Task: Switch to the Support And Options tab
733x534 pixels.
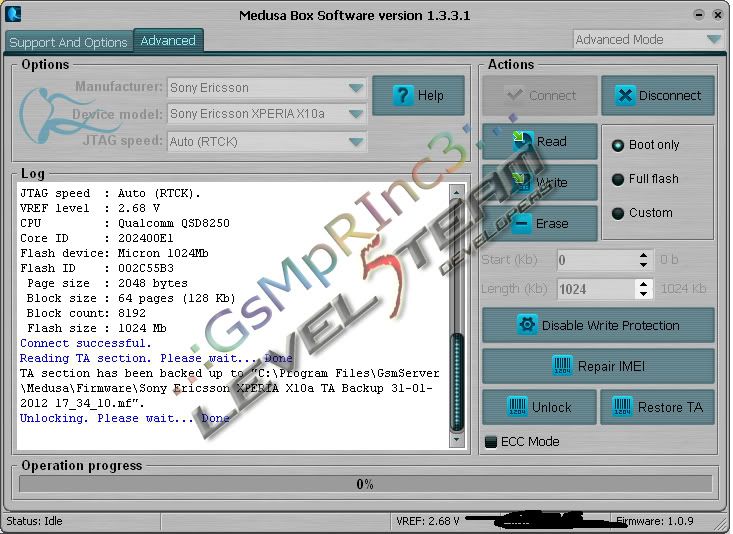Action: click(68, 42)
